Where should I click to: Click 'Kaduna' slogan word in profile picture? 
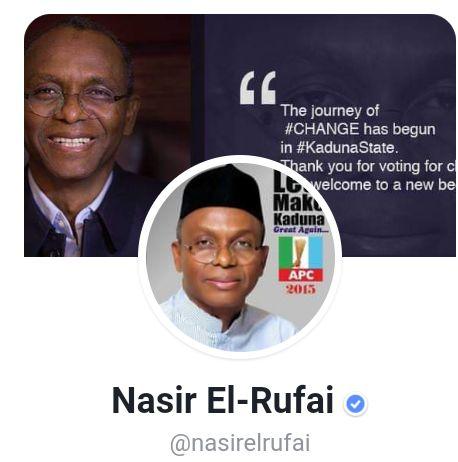pos(299,219)
